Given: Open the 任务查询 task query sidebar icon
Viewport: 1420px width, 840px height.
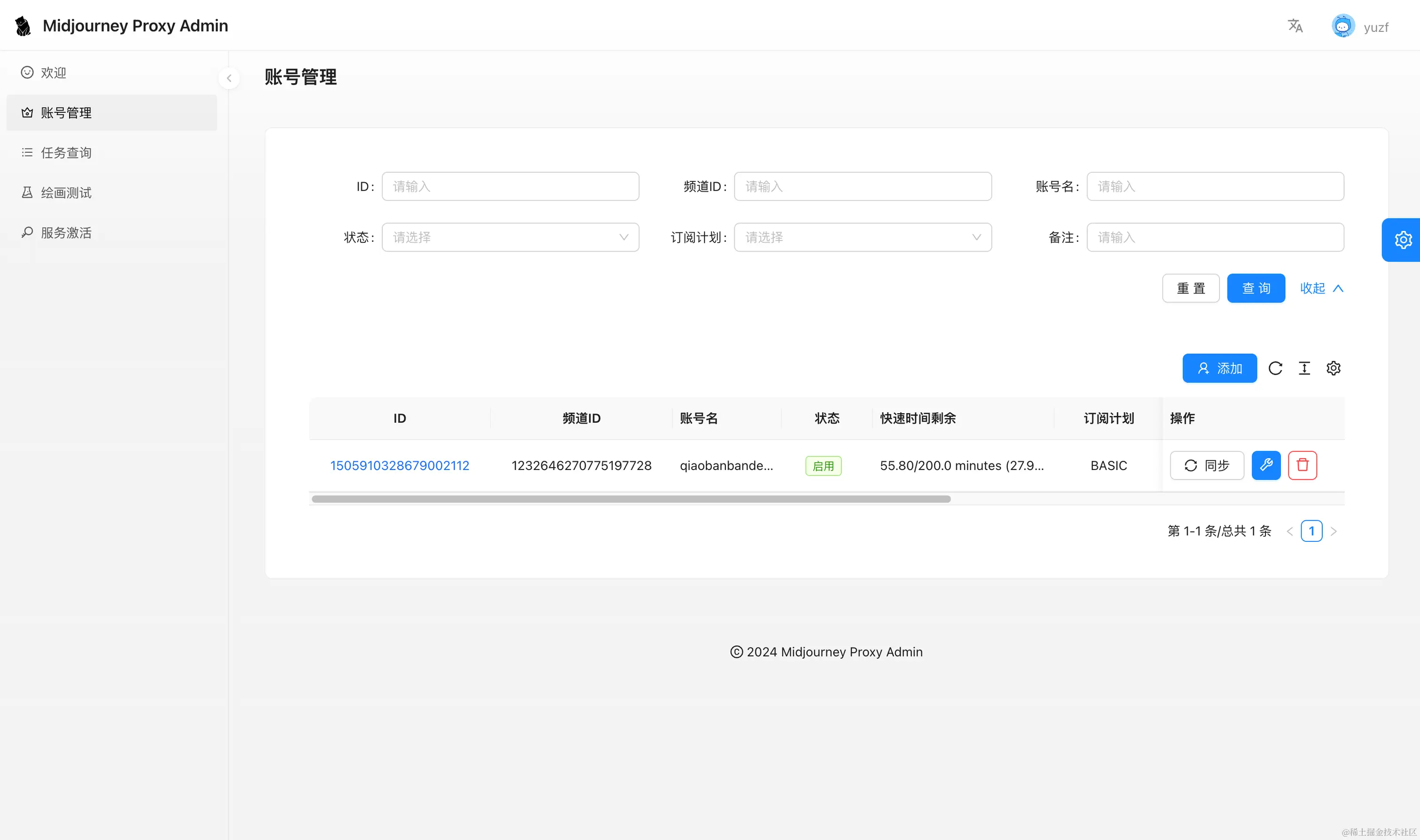Looking at the screenshot, I should 27,152.
